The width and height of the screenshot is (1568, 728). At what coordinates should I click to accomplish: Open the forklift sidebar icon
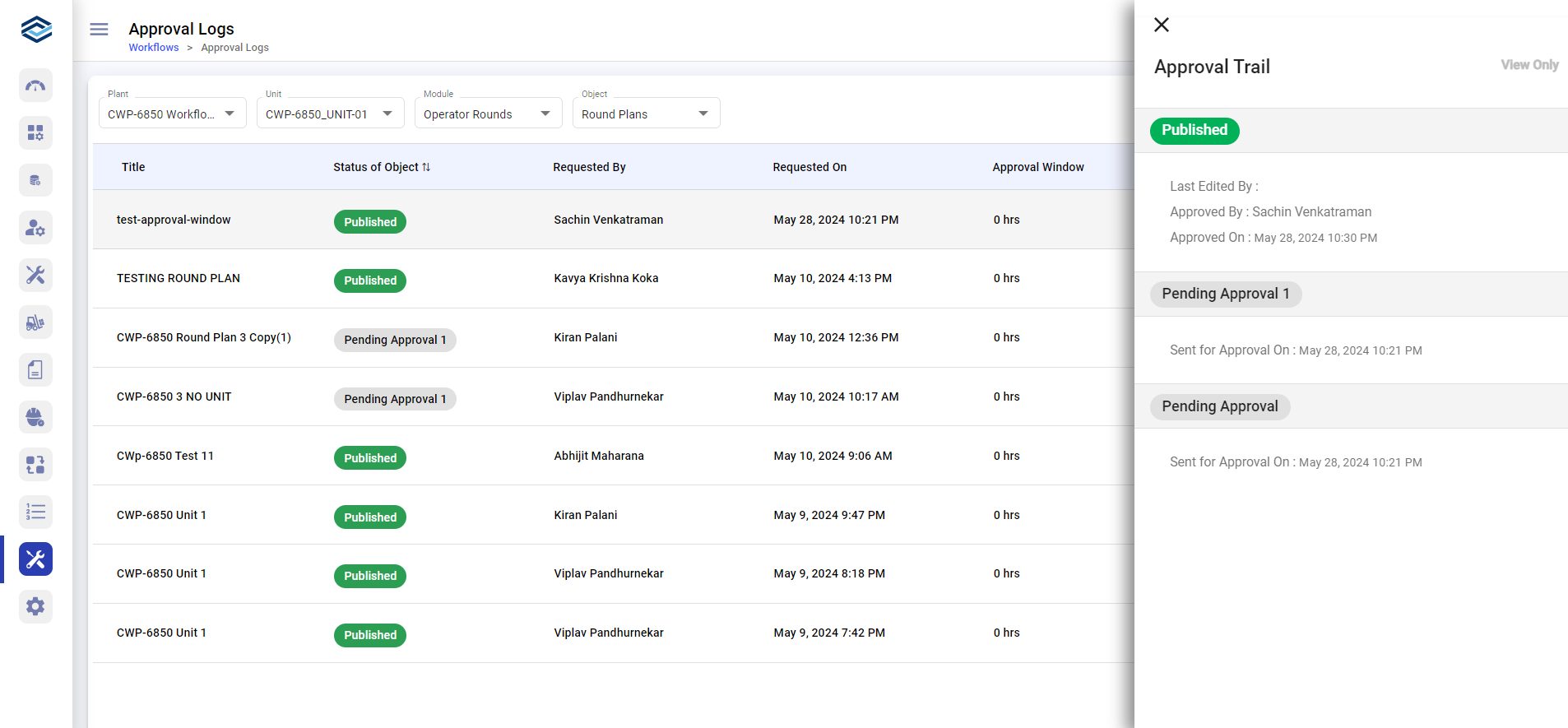35,322
